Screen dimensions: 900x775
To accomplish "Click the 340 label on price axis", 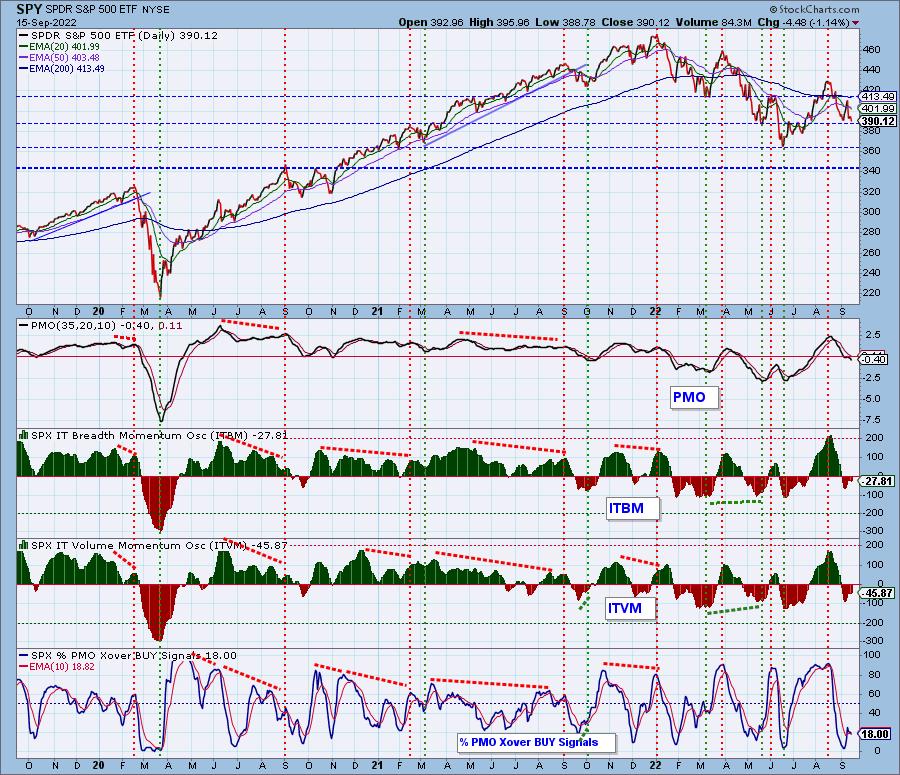I will (x=872, y=170).
